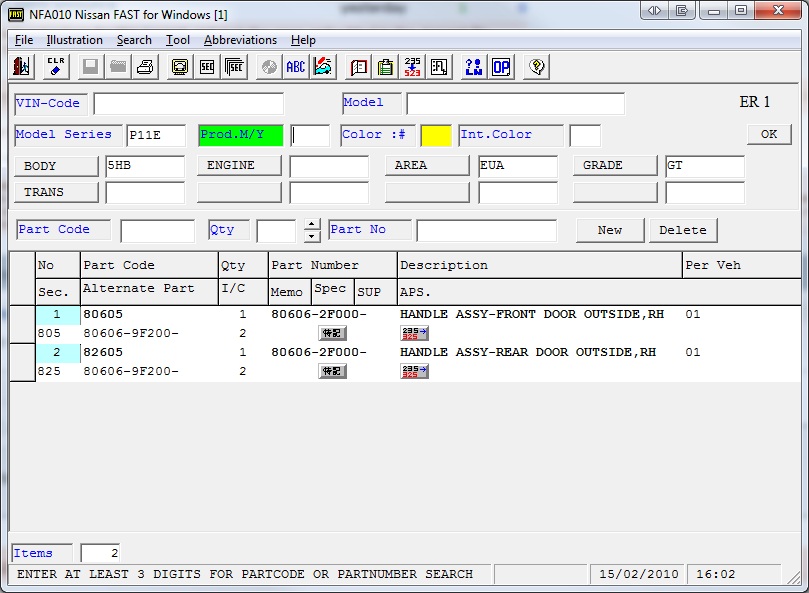Open the BODY selection list
This screenshot has height=593, width=809.
(x=57, y=166)
